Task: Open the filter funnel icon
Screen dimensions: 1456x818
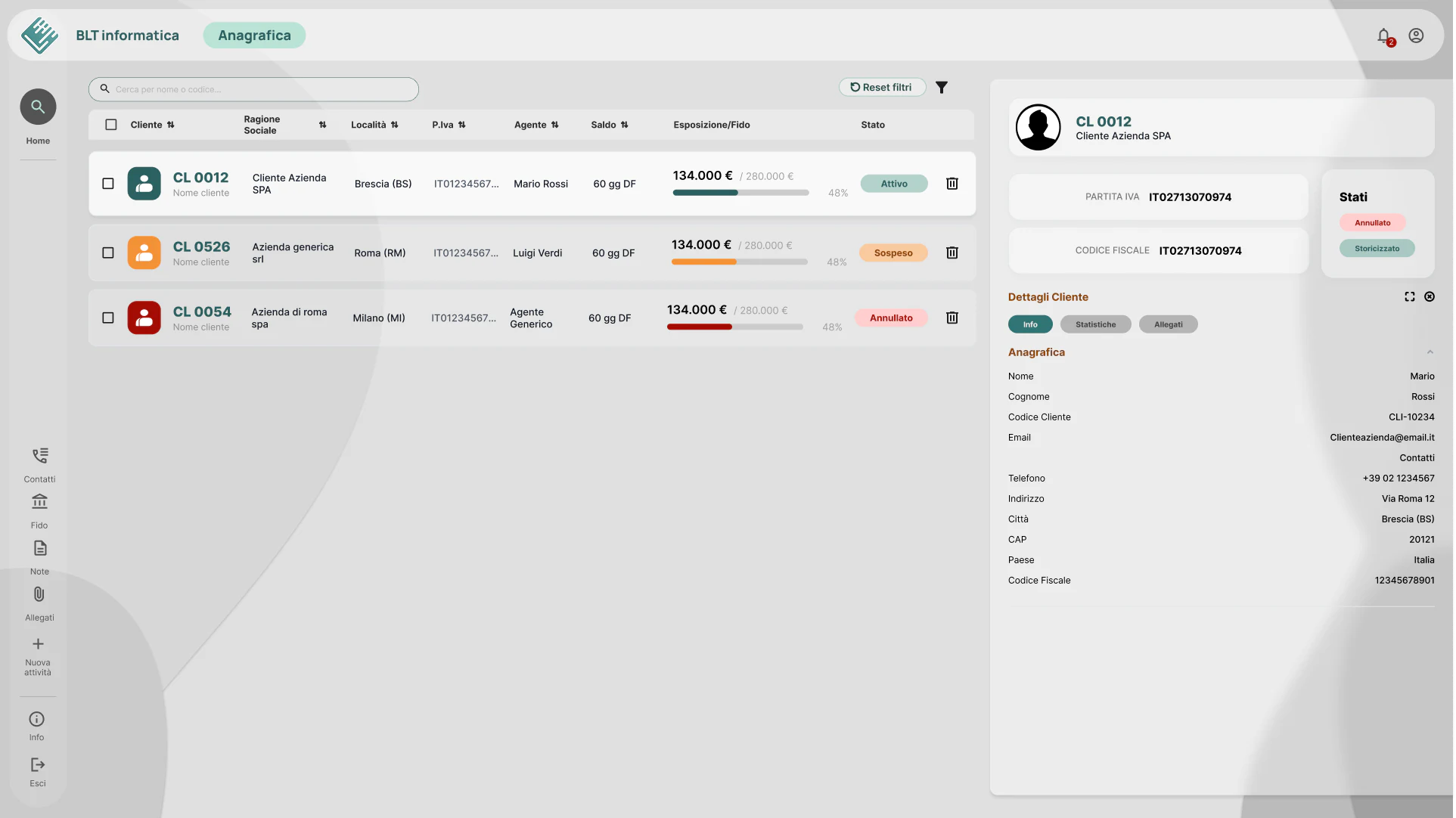Action: (942, 88)
